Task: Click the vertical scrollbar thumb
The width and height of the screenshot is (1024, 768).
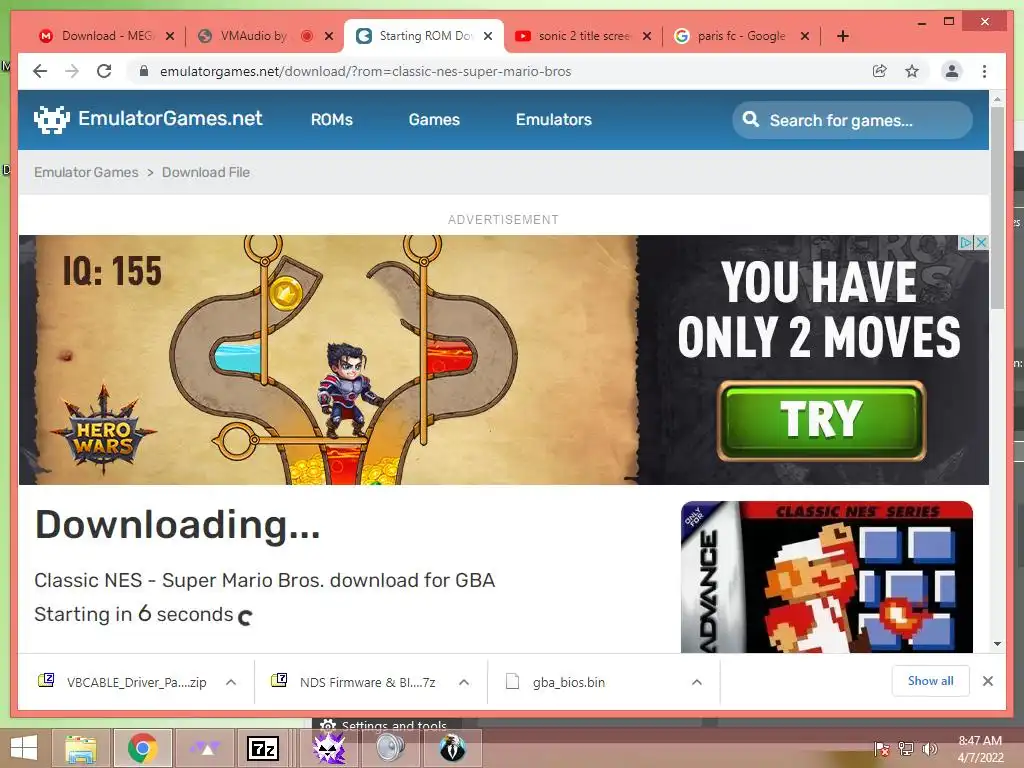Action: click(x=997, y=208)
